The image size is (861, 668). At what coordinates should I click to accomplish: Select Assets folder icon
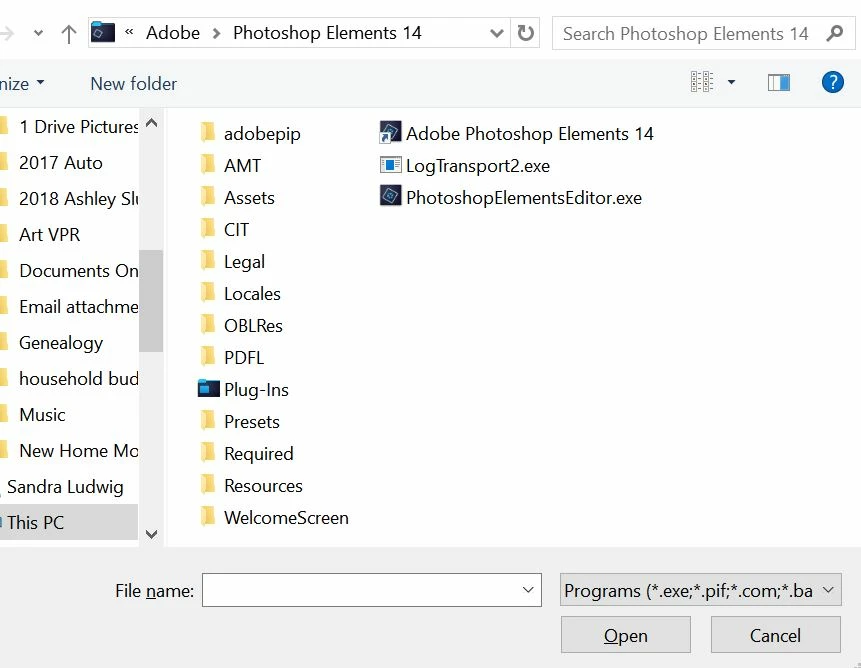tap(208, 197)
